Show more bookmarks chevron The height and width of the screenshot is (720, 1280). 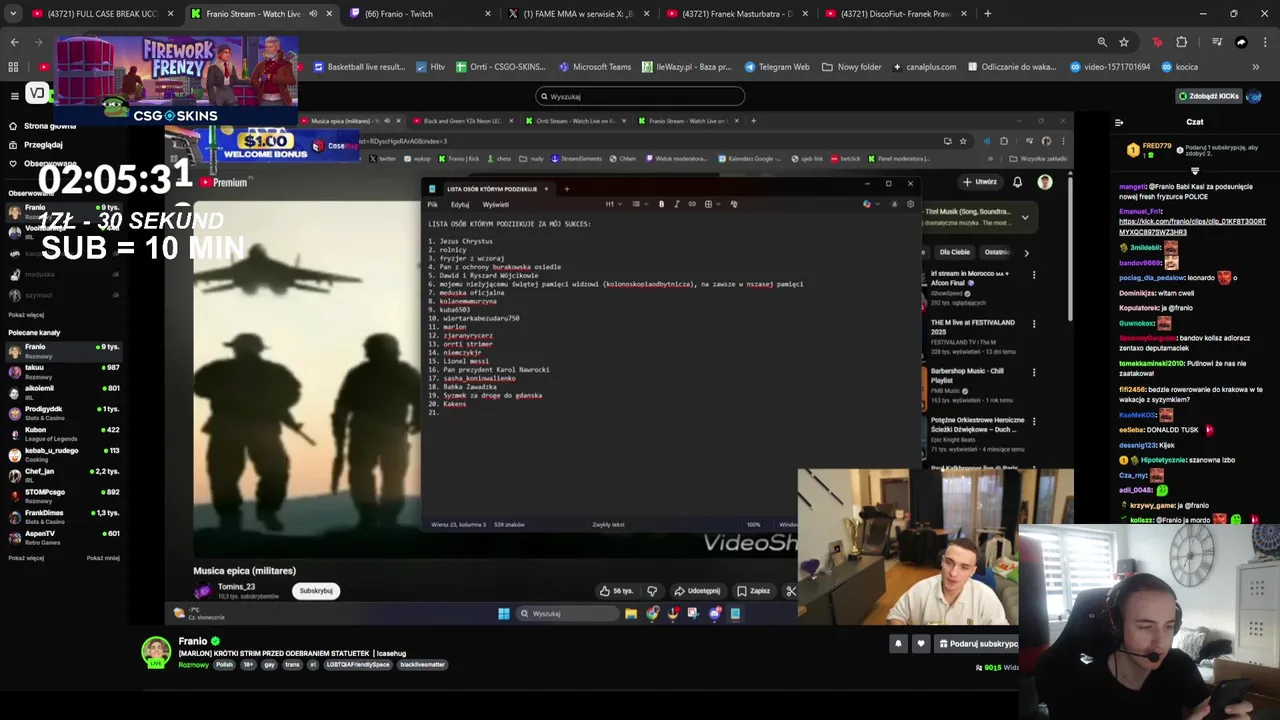point(1255,67)
